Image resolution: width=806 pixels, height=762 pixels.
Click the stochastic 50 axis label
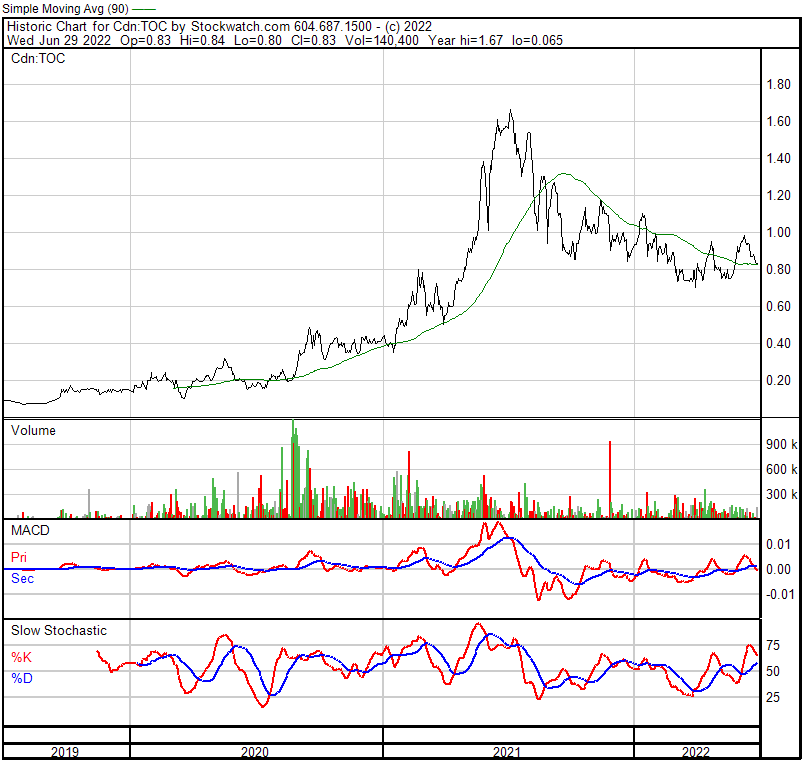click(x=773, y=672)
